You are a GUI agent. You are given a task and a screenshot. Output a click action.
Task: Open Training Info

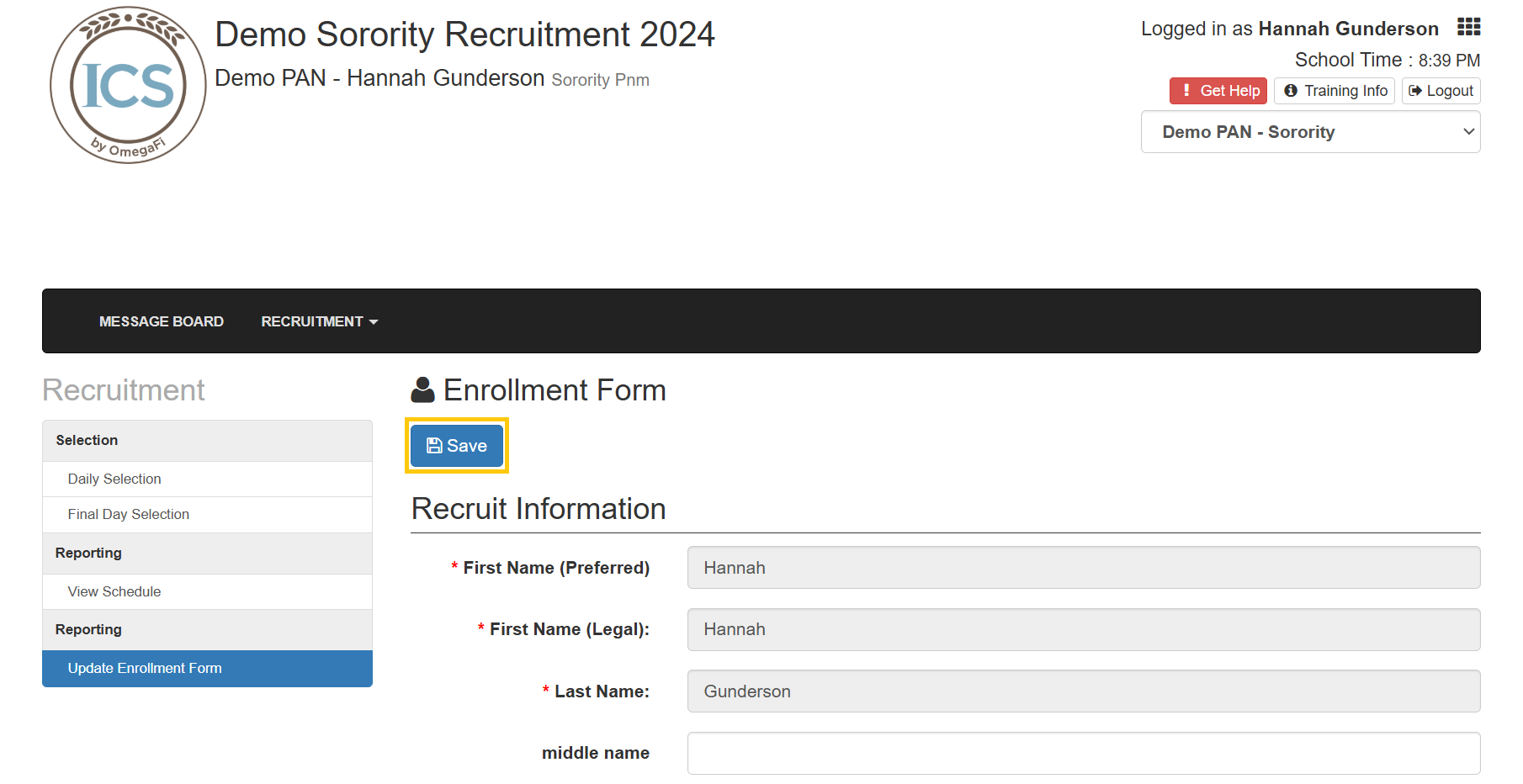coord(1335,91)
